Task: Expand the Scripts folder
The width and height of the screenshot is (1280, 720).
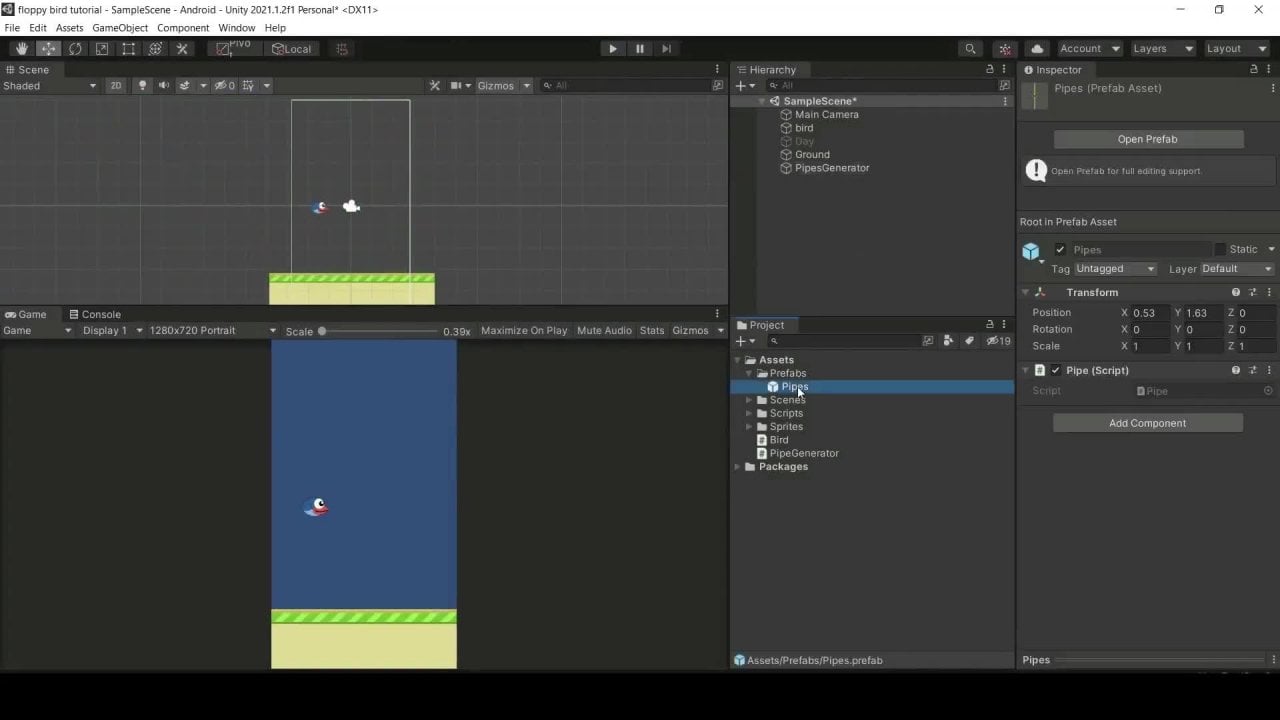Action: (748, 413)
